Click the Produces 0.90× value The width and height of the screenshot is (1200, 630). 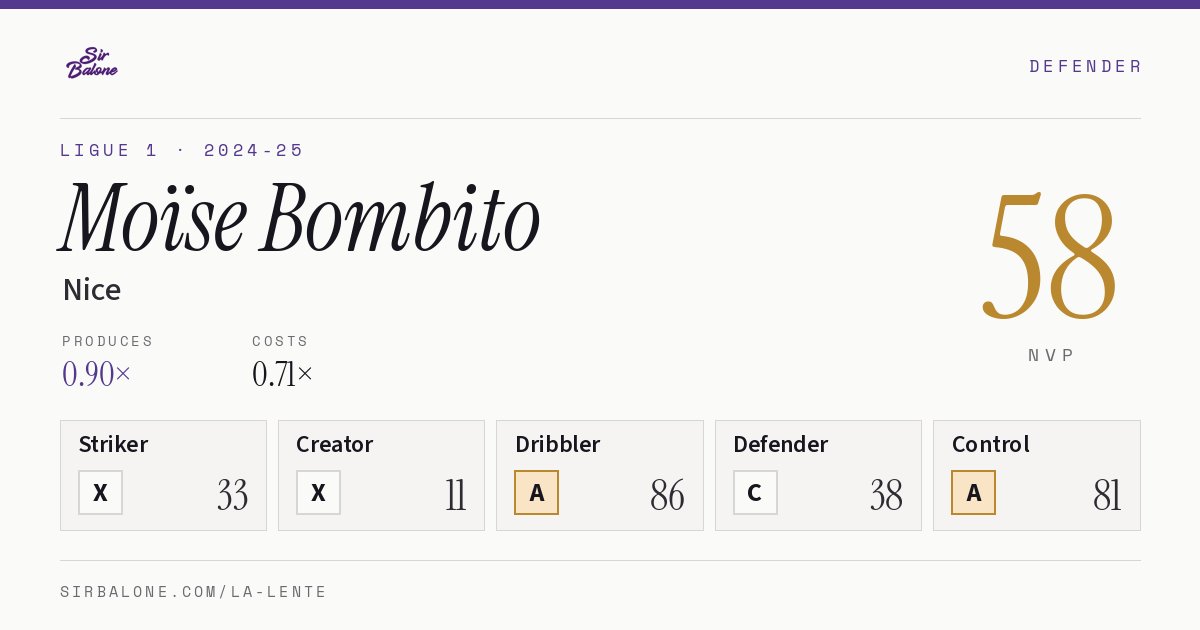click(96, 374)
